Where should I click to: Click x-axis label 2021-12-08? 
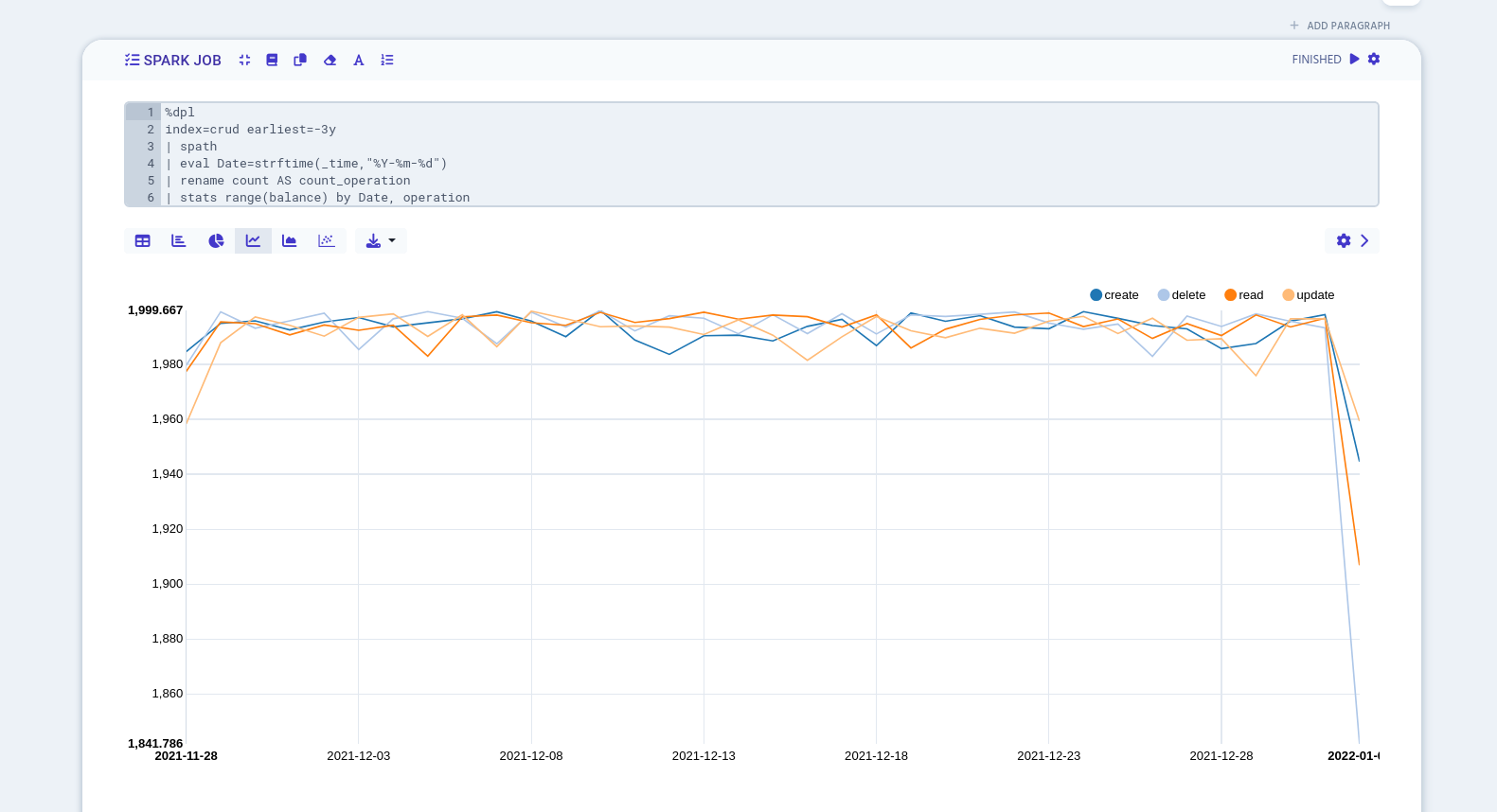(x=531, y=756)
